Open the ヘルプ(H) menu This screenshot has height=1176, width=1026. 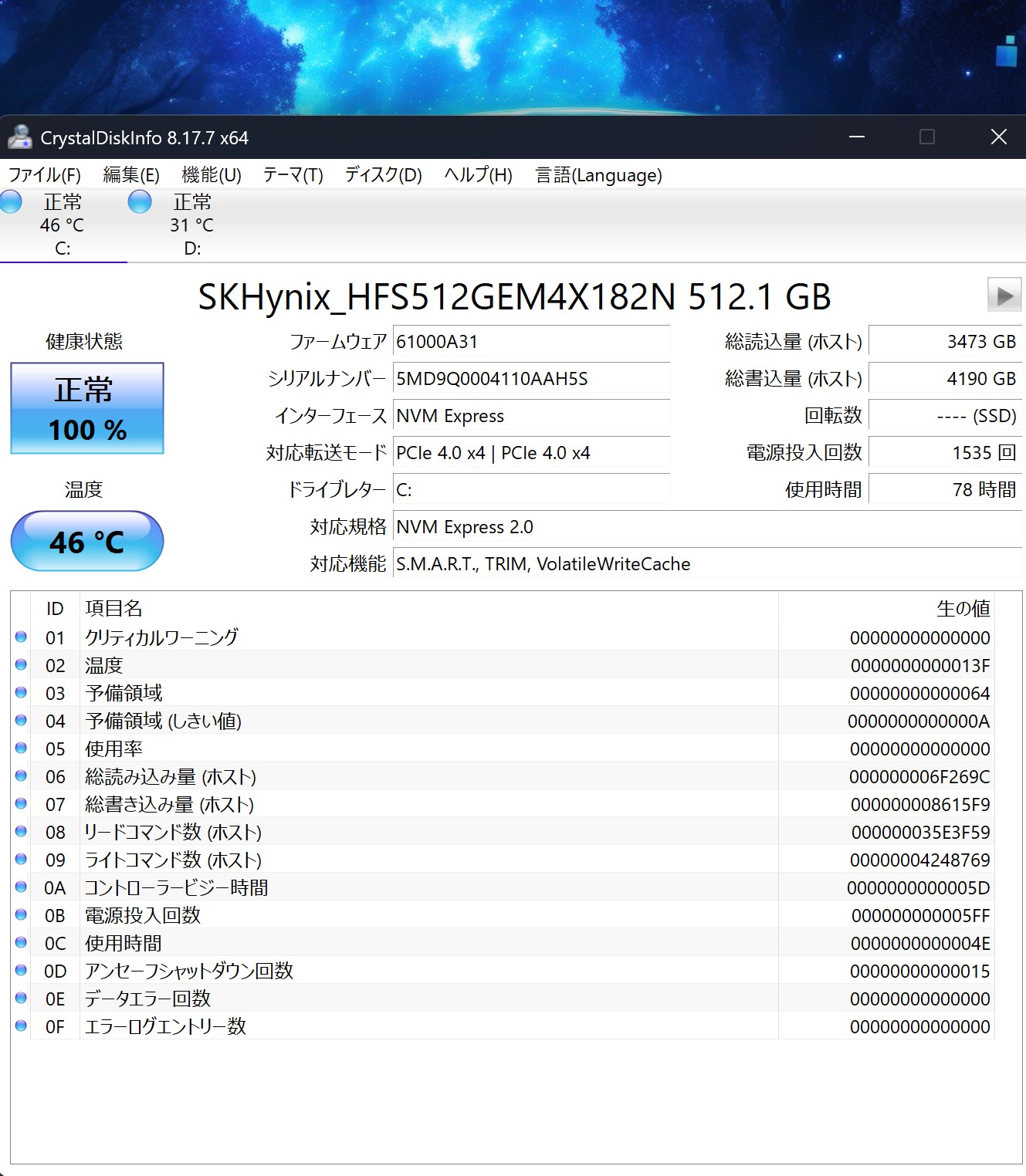tap(478, 175)
